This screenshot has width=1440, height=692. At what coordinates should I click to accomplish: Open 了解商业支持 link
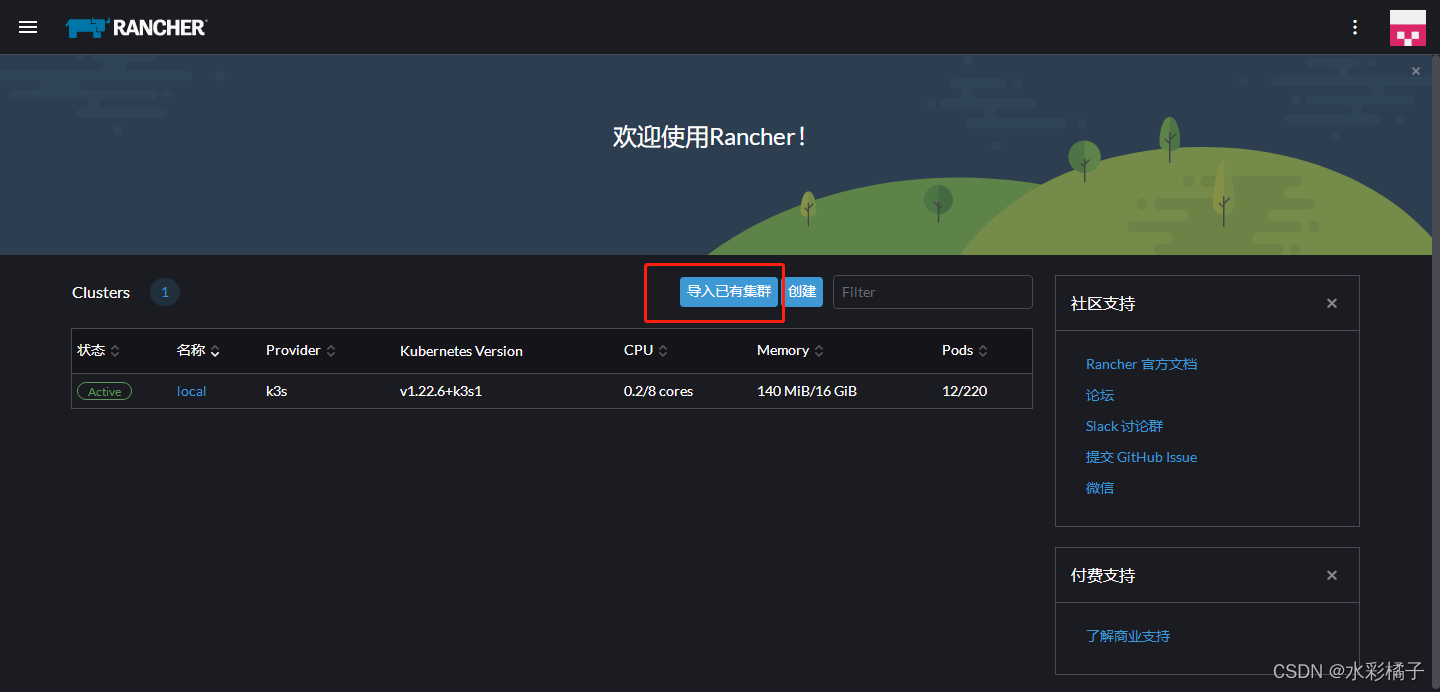1128,636
